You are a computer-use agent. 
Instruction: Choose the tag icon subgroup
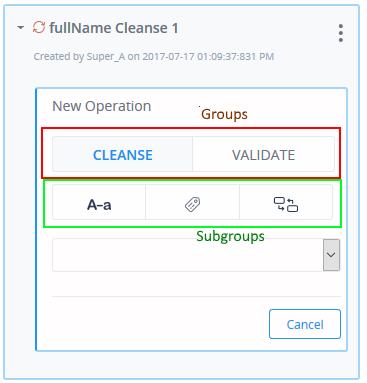click(192, 202)
